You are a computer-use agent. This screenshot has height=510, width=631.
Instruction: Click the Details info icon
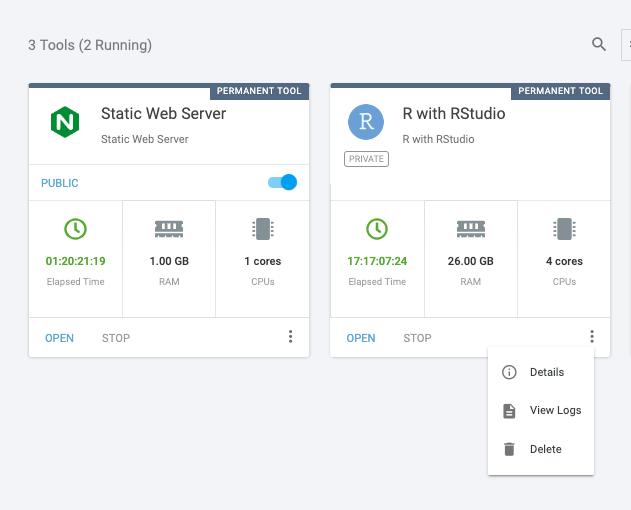click(x=509, y=372)
